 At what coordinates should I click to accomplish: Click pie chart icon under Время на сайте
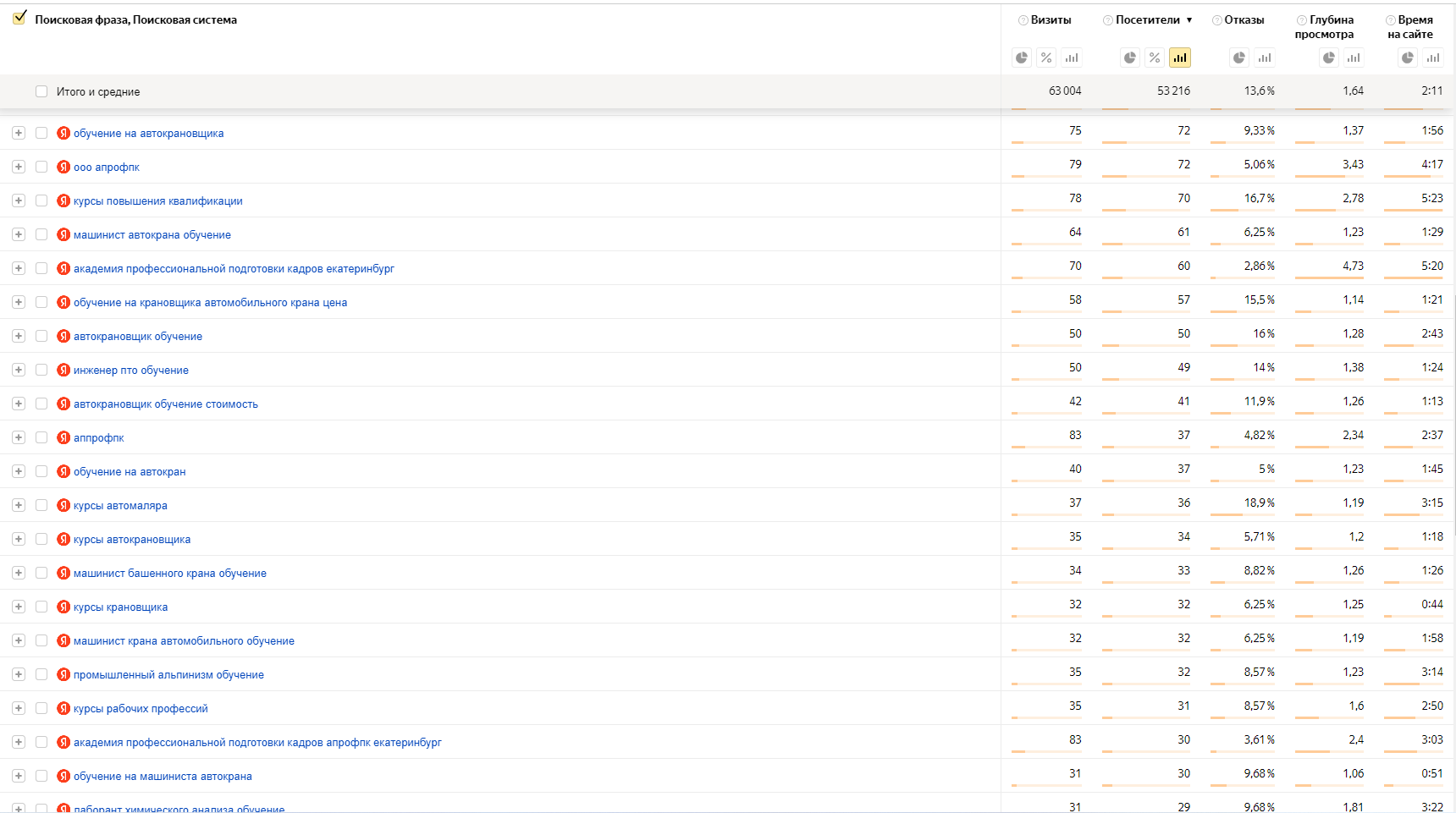[1408, 58]
